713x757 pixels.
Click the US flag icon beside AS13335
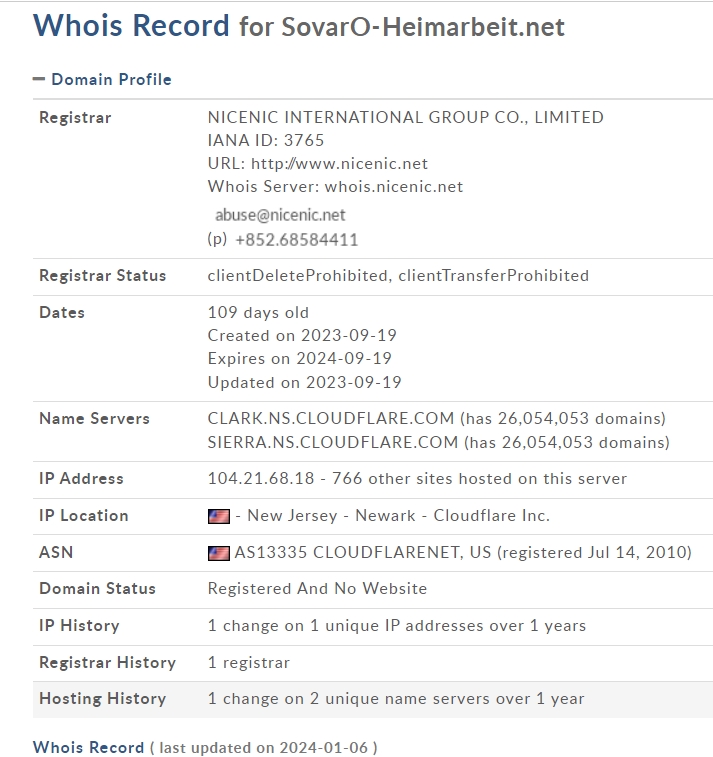(219, 553)
